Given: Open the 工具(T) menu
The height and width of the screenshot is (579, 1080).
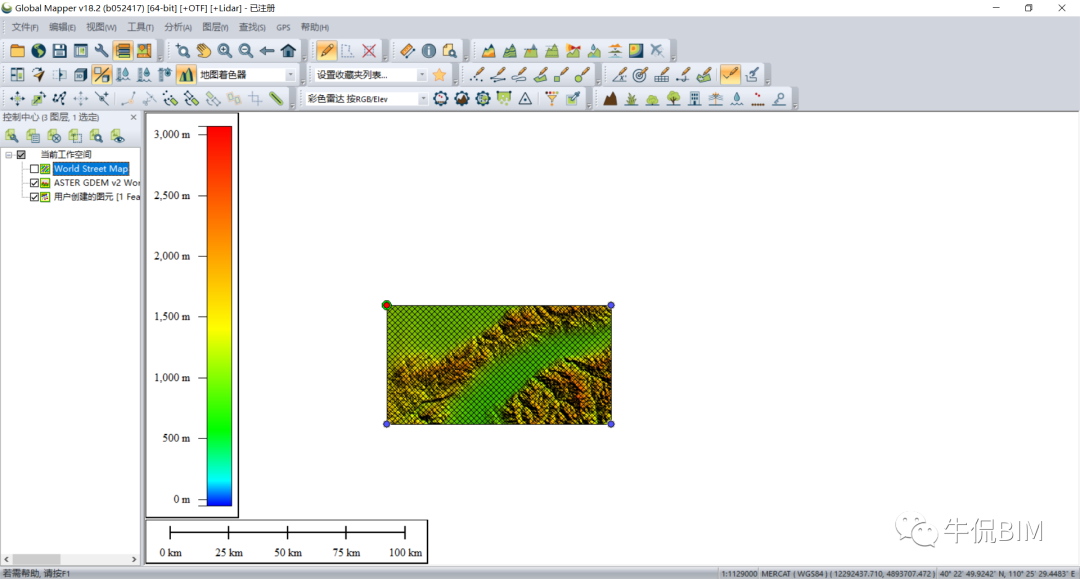Looking at the screenshot, I should pyautogui.click(x=140, y=27).
